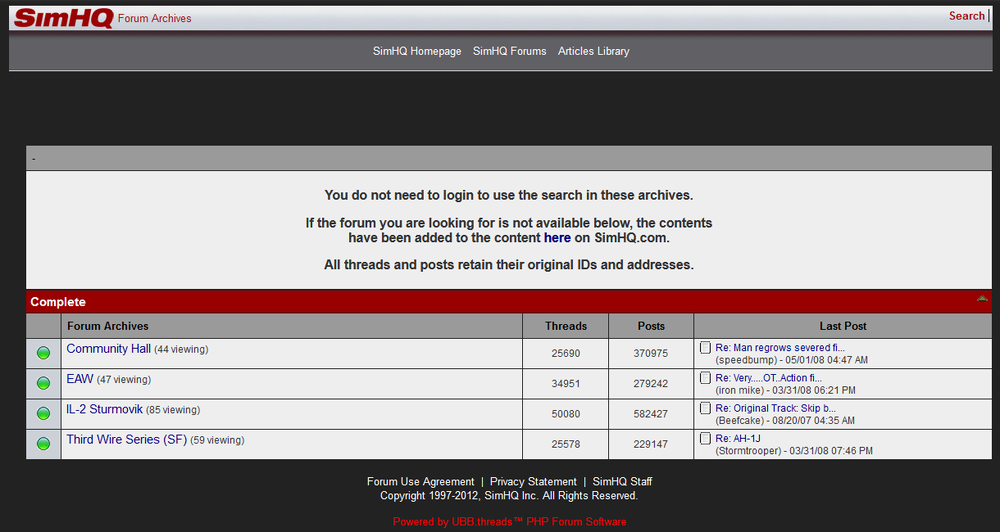Click post icon next to Man regrows severed
The image size is (1000, 532).
706,348
